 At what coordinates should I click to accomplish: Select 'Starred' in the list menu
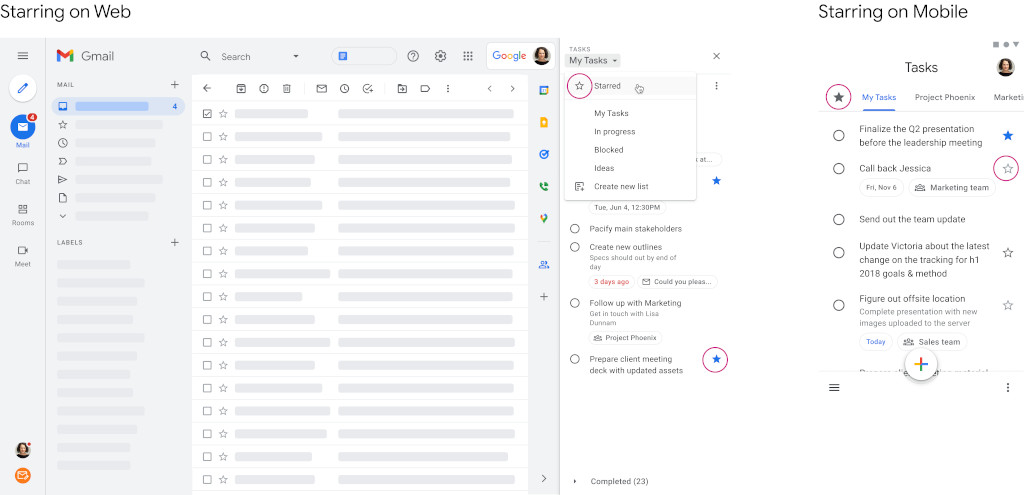coord(607,86)
